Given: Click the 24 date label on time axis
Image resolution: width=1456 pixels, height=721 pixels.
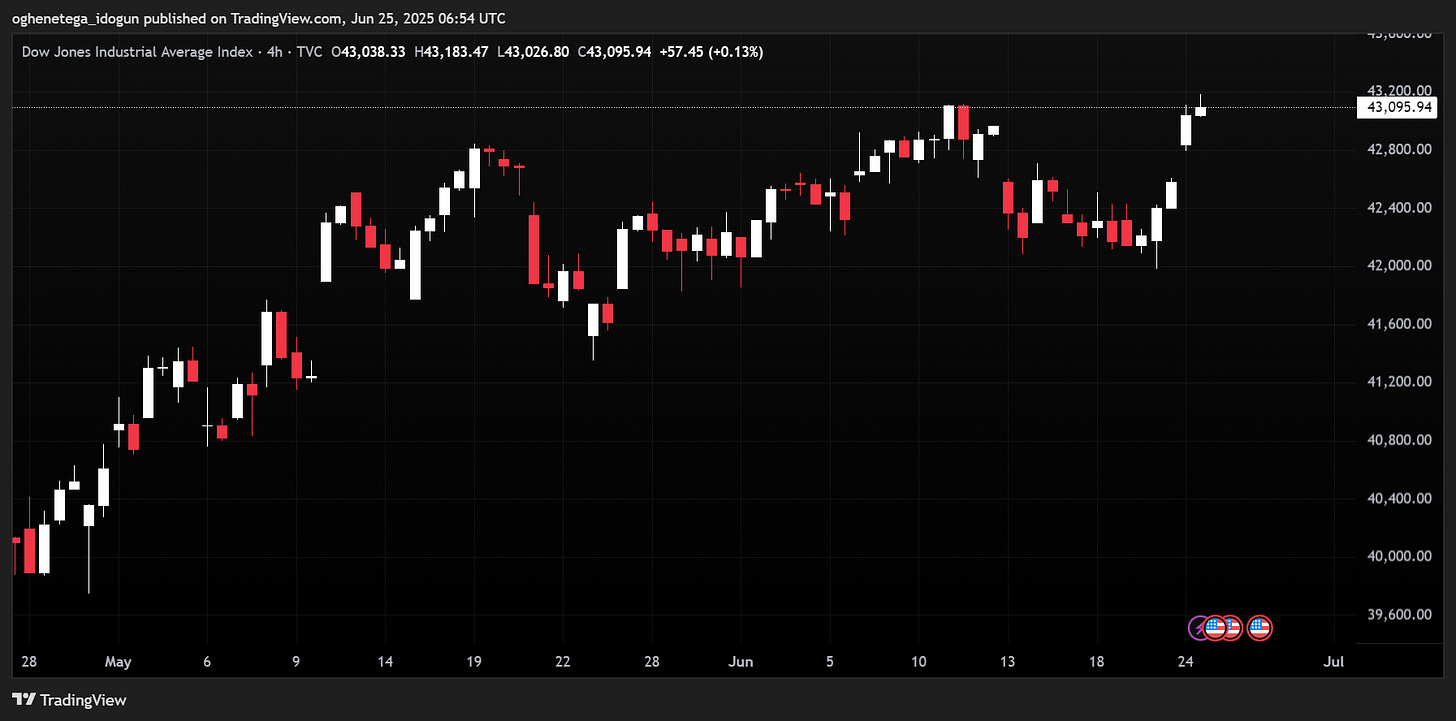Looking at the screenshot, I should point(1185,662).
